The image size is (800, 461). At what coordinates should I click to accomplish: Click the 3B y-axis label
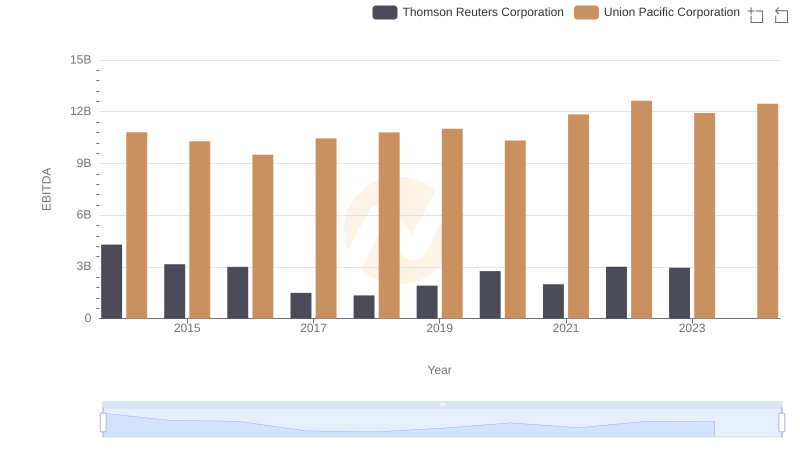click(84, 266)
